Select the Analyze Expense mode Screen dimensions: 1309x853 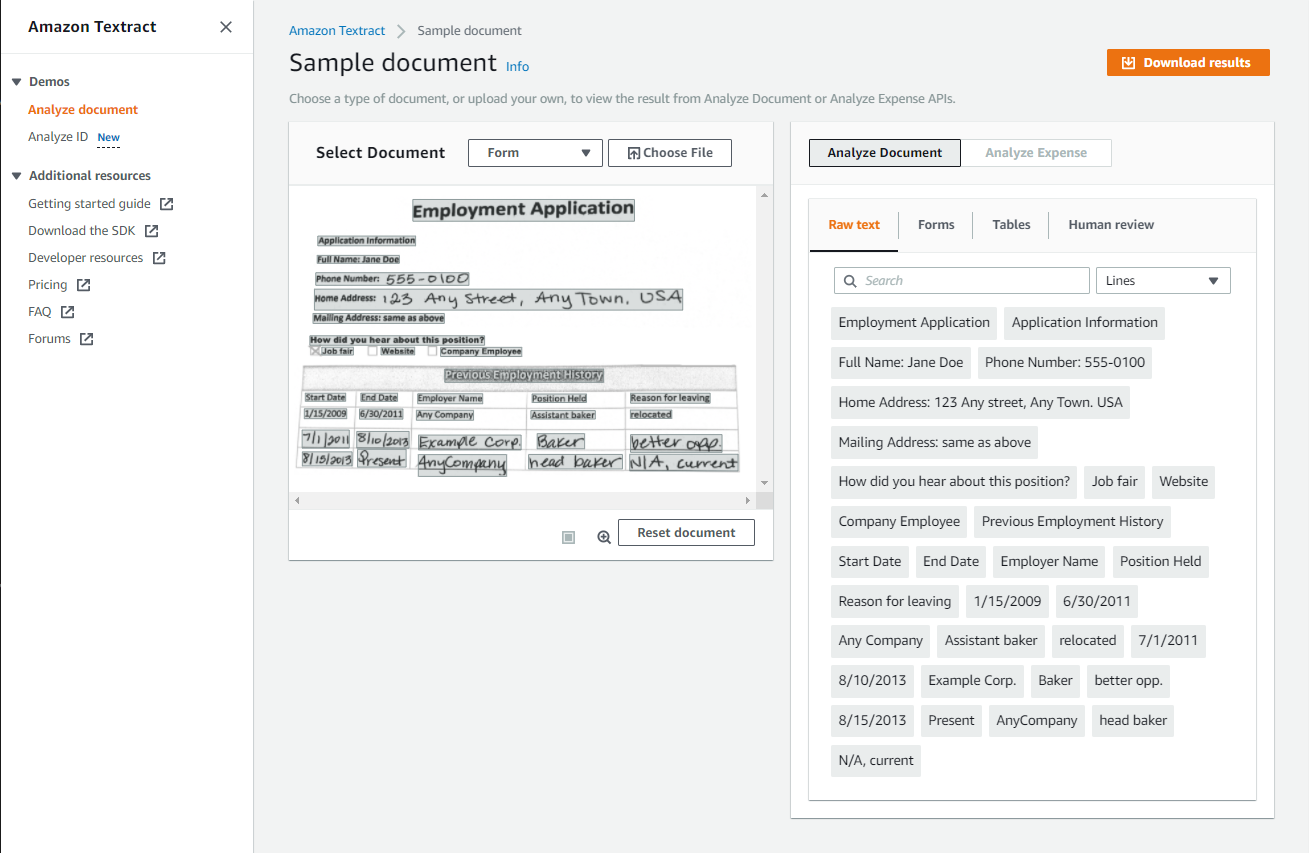pyautogui.click(x=1036, y=153)
